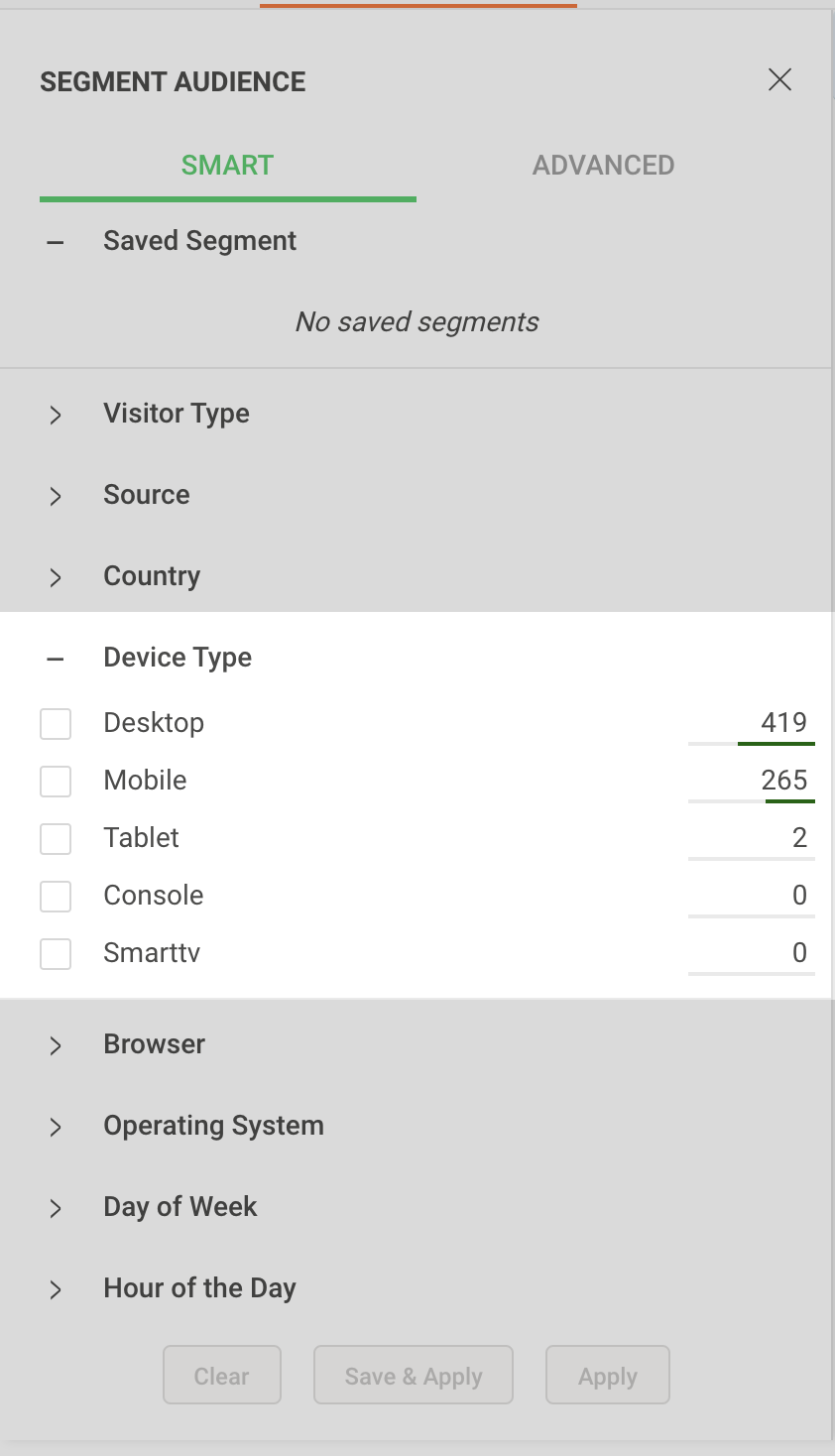This screenshot has height=1456, width=835.
Task: Tick the Tablet checkbox
Action: [x=56, y=839]
